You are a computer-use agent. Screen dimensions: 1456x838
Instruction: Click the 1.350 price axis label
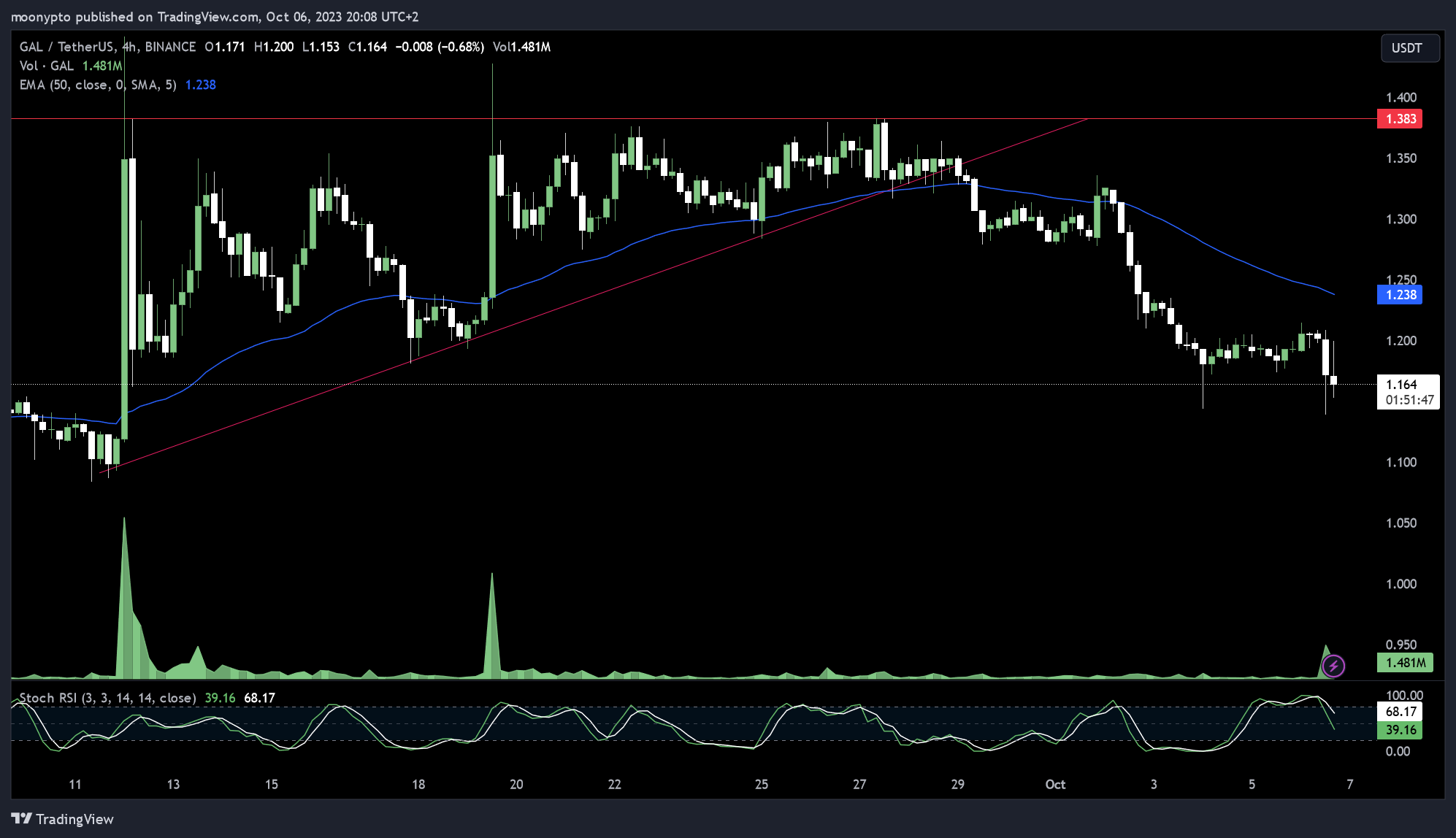point(1401,158)
